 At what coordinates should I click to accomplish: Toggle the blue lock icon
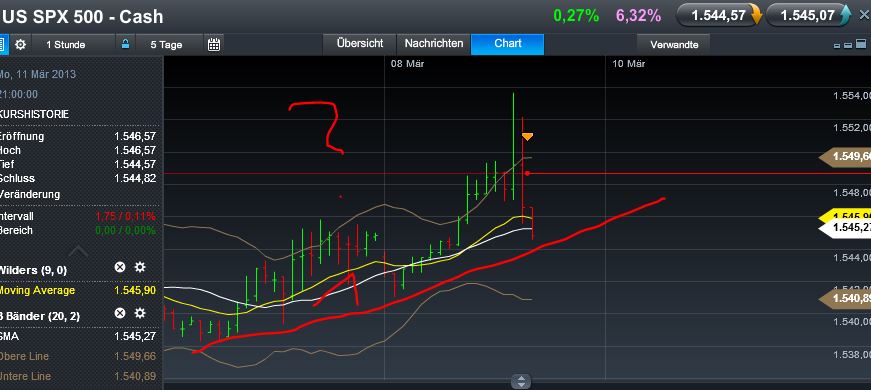click(x=126, y=44)
